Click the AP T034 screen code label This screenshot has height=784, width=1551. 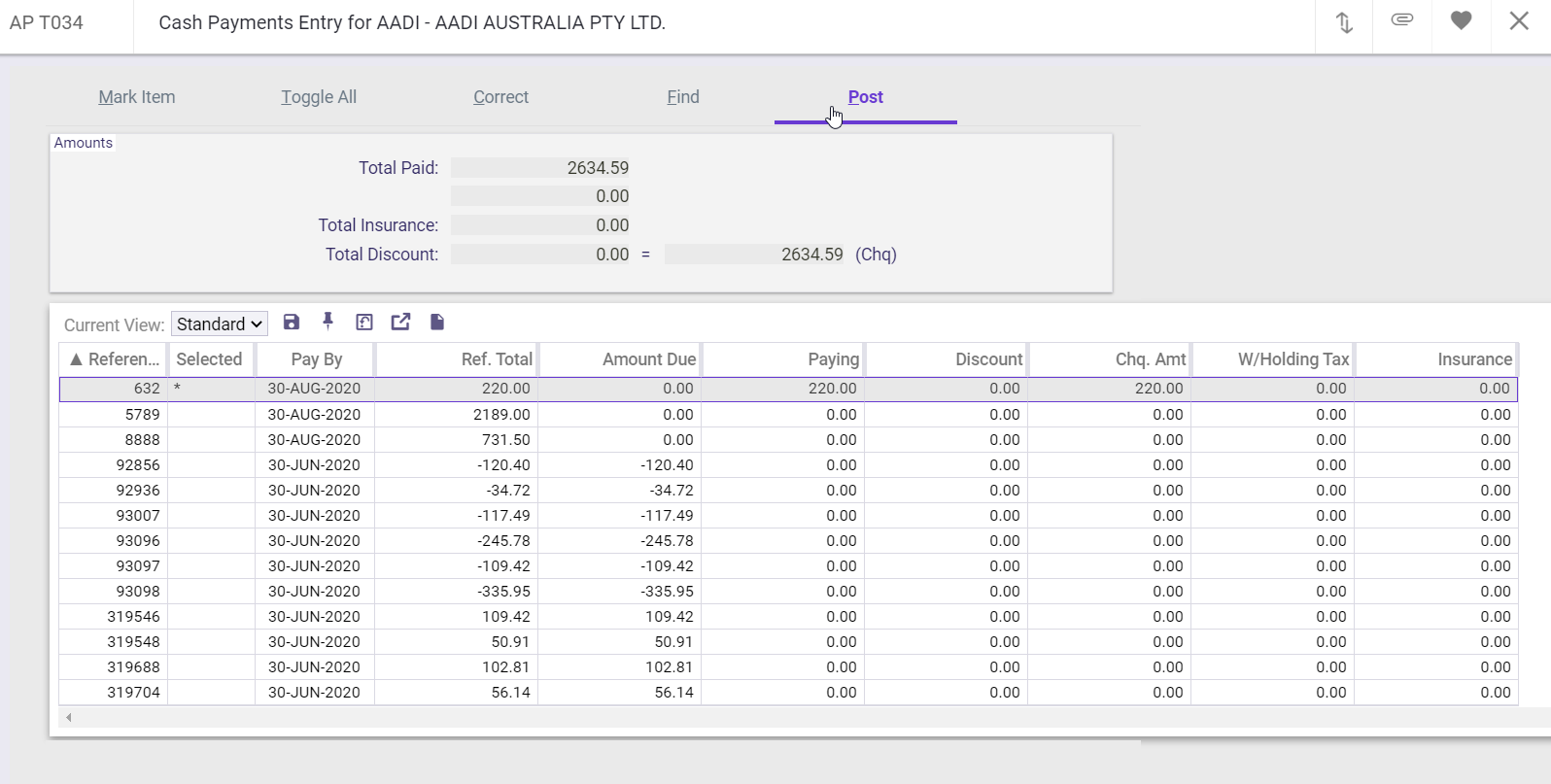[47, 22]
